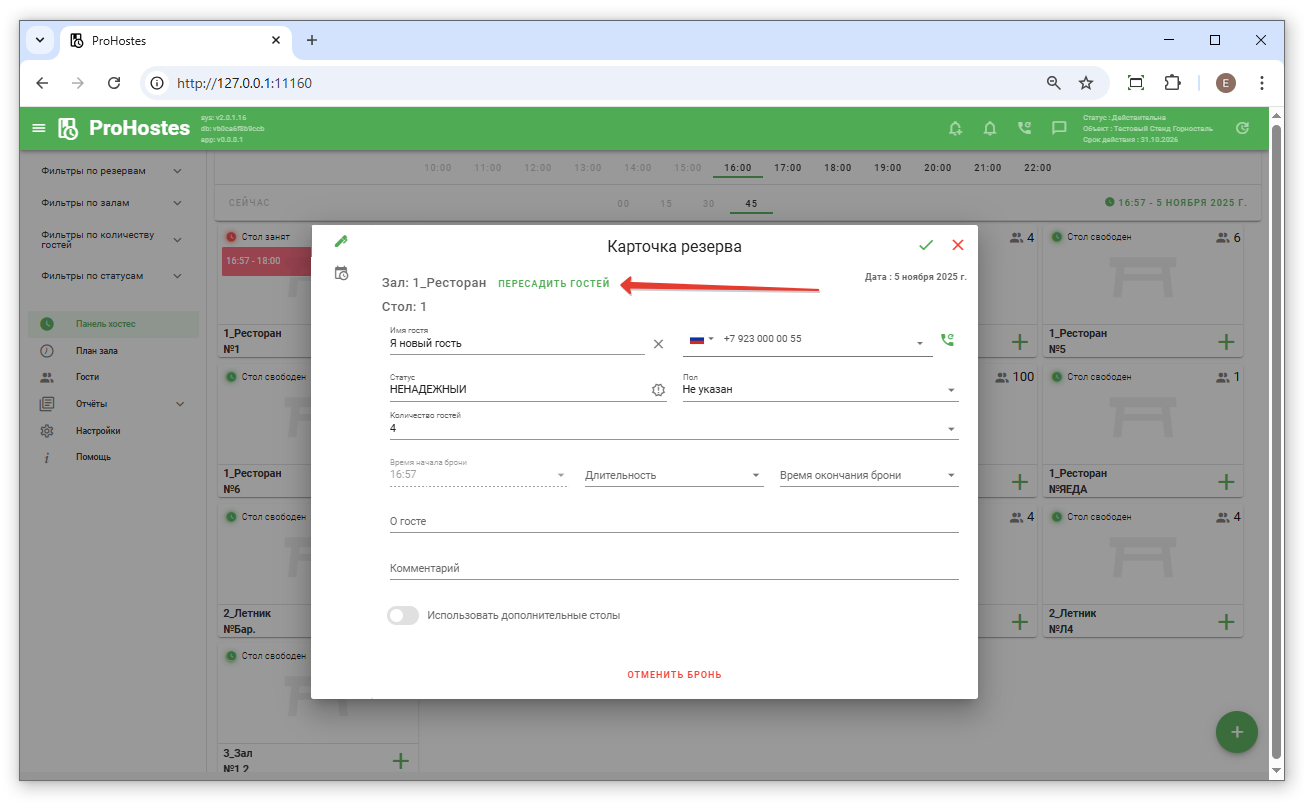The width and height of the screenshot is (1305, 810).
Task: Select country flag code dropdown
Action: (x=701, y=339)
